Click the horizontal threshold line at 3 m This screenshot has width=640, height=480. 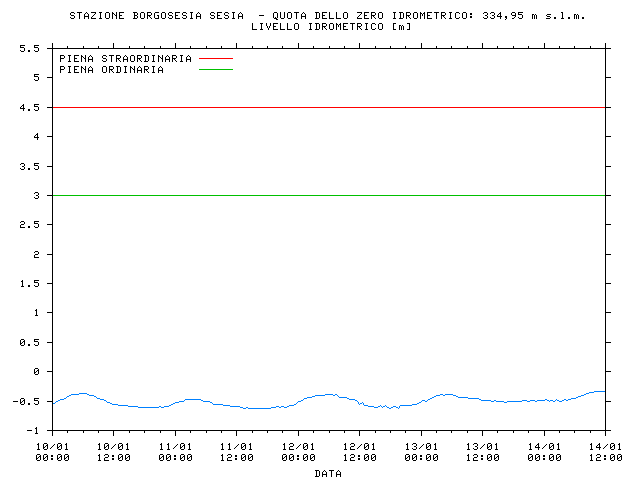pos(330,195)
